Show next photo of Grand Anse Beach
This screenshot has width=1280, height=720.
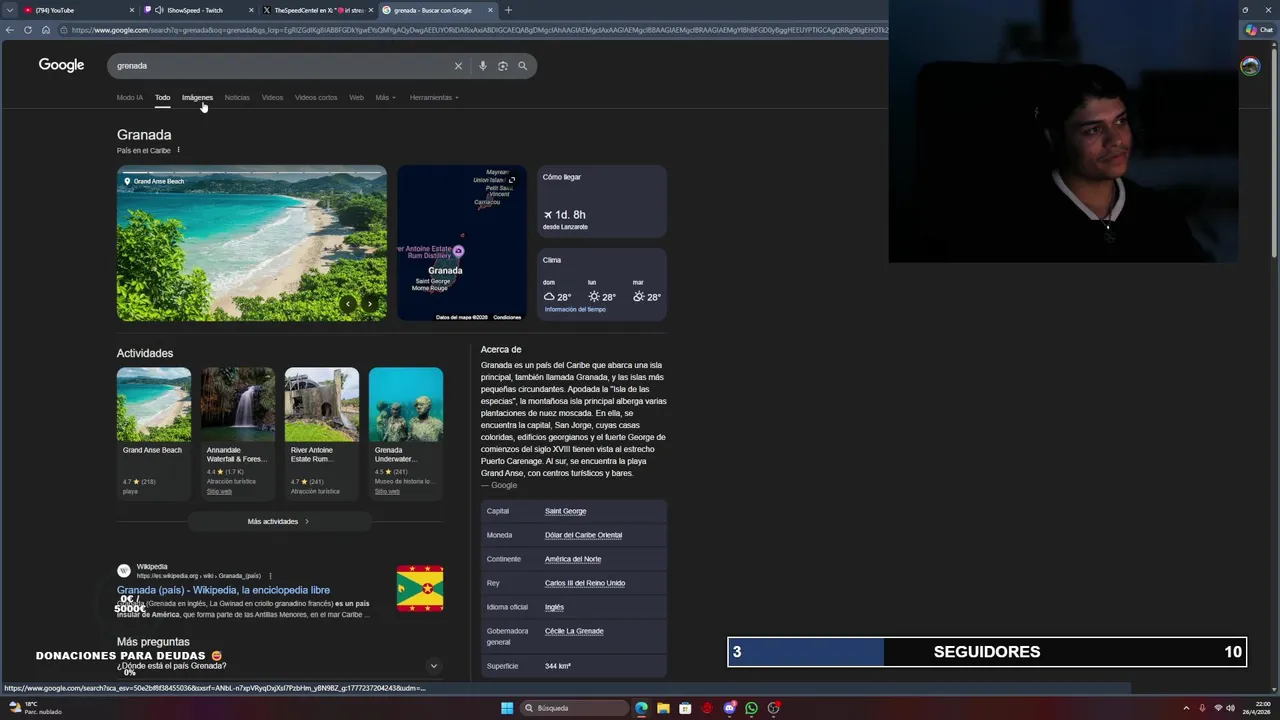pyautogui.click(x=370, y=304)
